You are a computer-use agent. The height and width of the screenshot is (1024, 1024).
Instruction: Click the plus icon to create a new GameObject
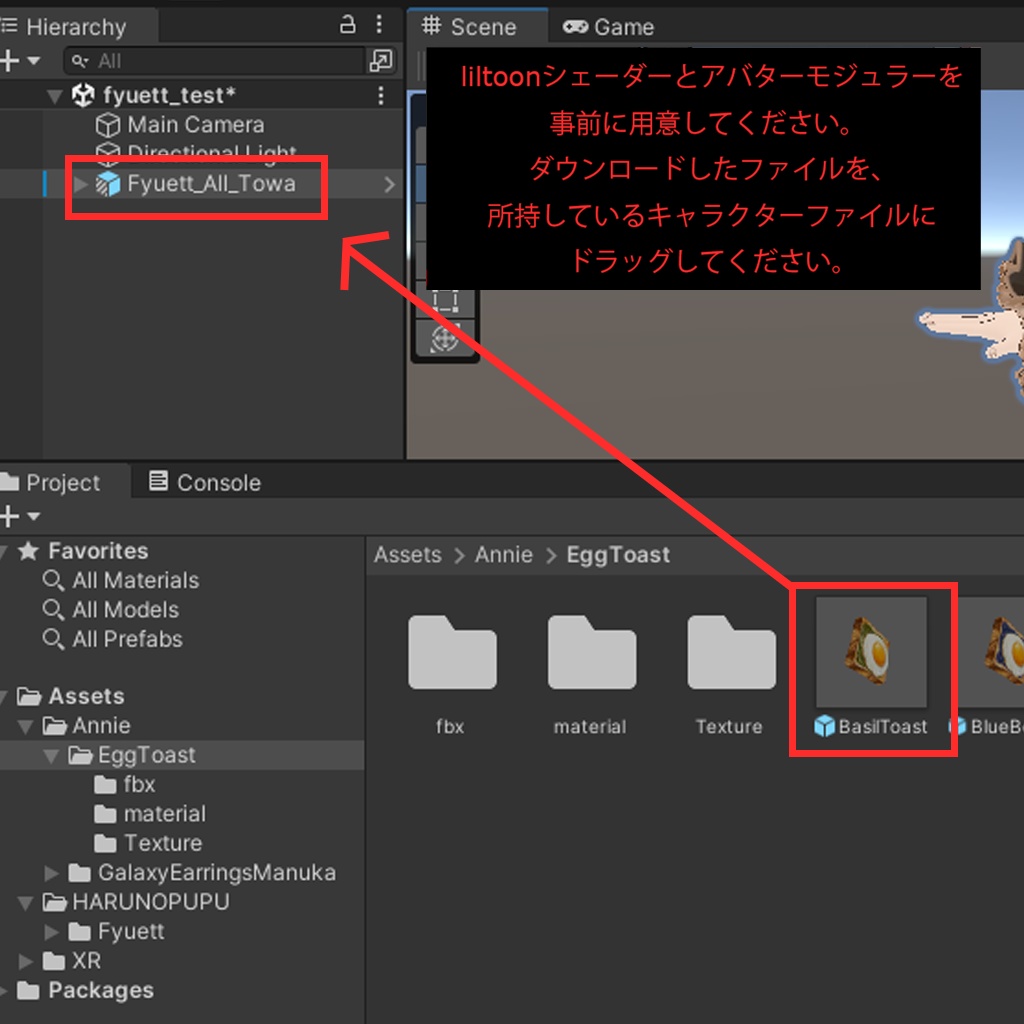(10, 61)
